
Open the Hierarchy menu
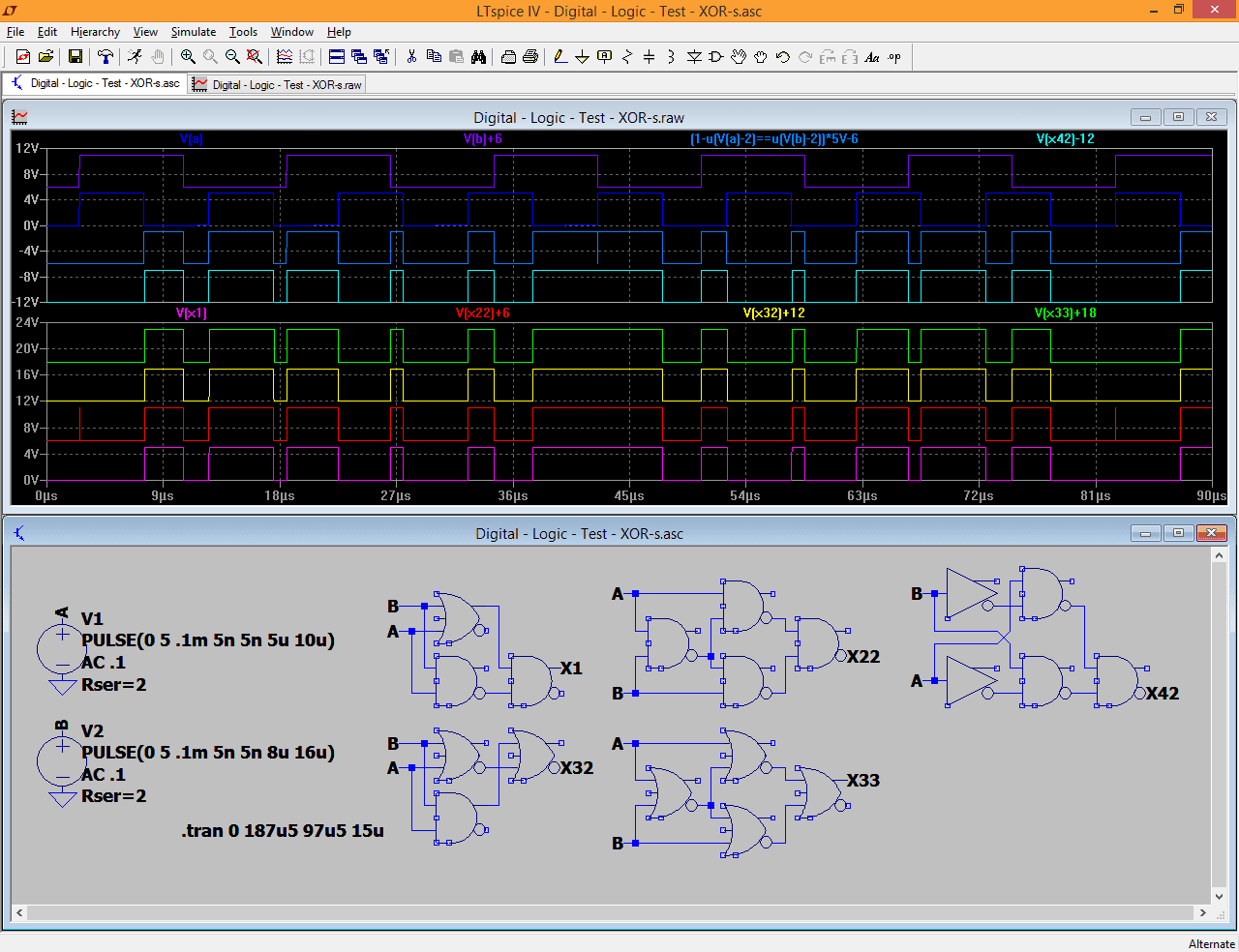point(95,32)
